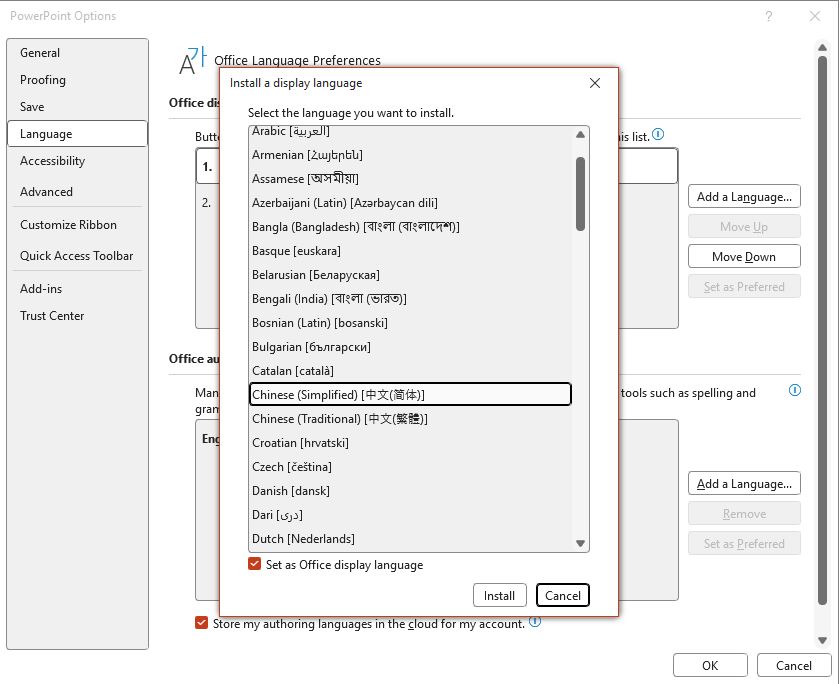Click the language list scroll down arrow
Image resolution: width=839 pixels, height=684 pixels.
pyautogui.click(x=580, y=543)
